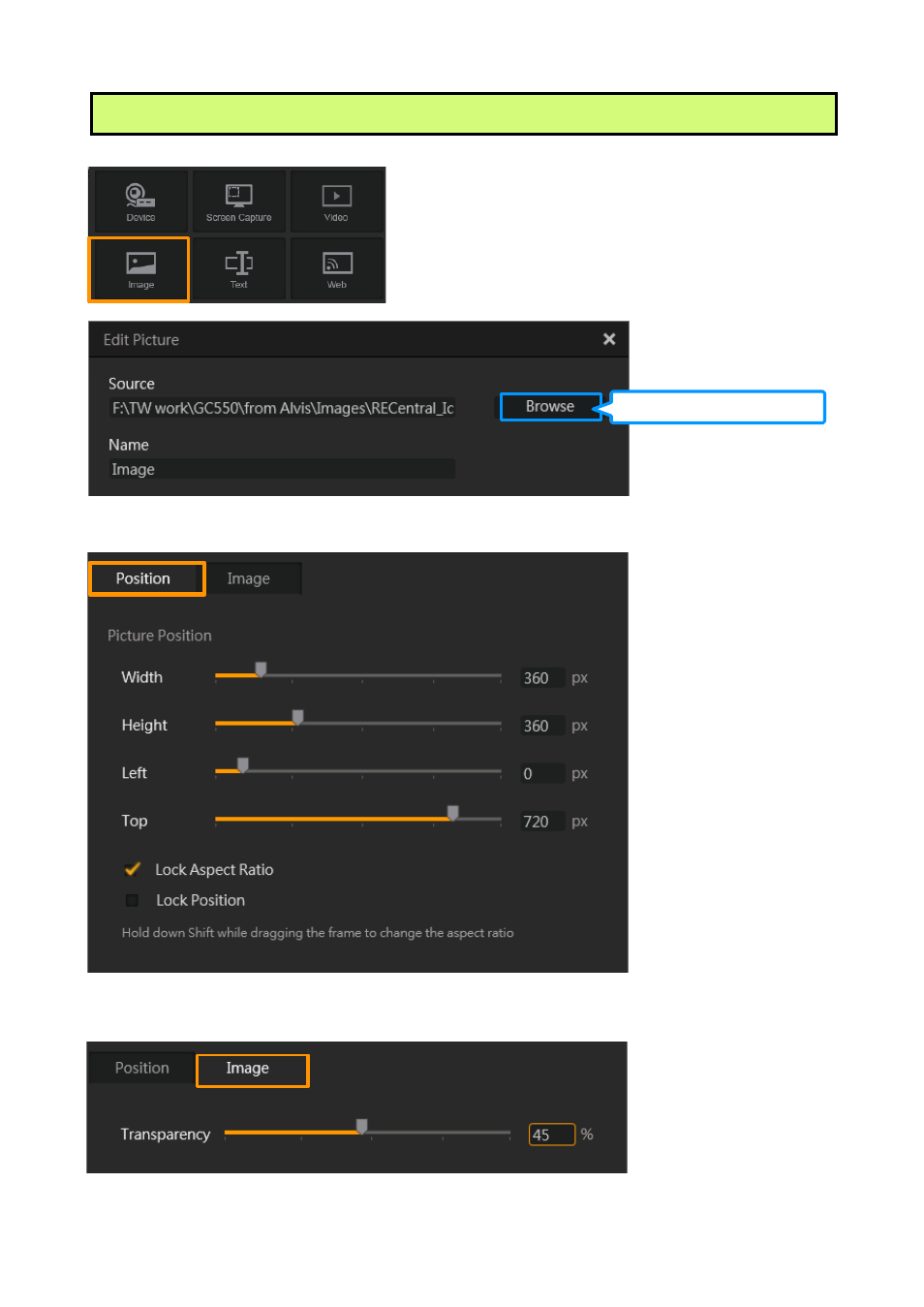This screenshot has height=1307, width=924.
Task: Choose the Screen Capture source
Action: pos(239,202)
